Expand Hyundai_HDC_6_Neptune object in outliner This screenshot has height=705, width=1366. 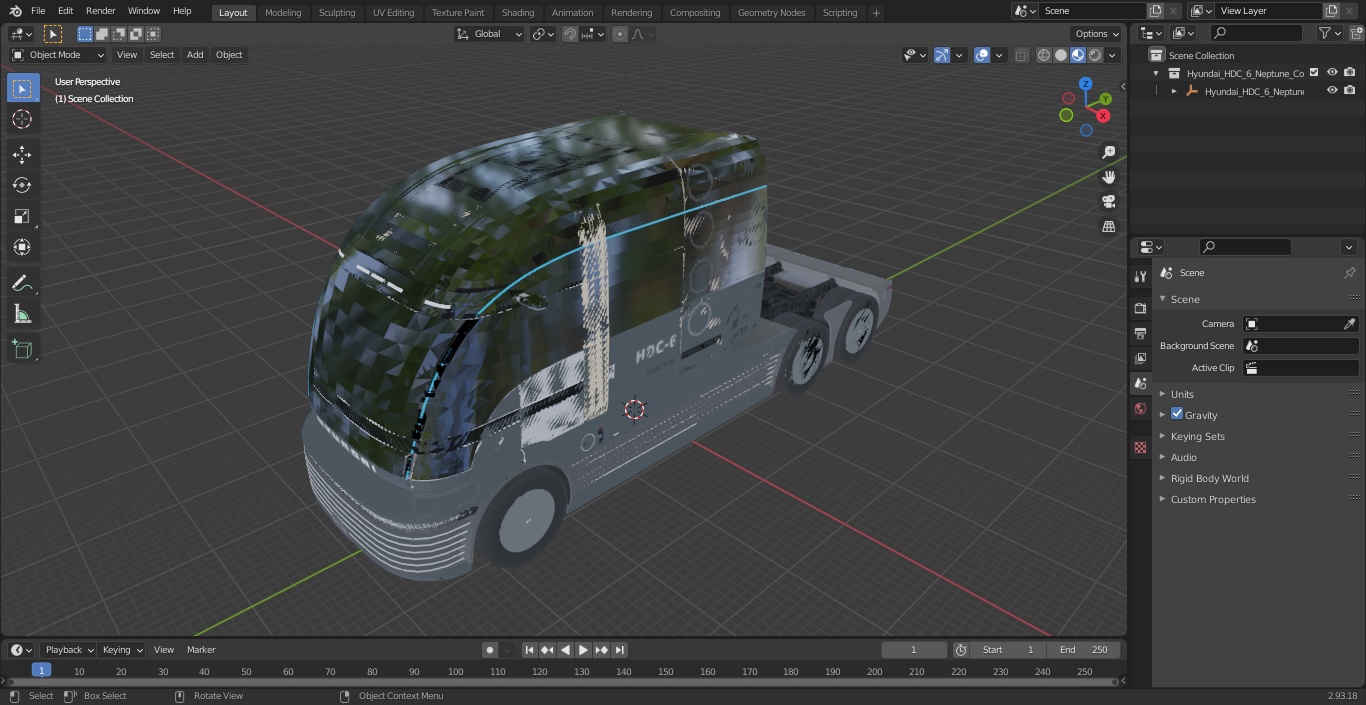coord(1174,91)
